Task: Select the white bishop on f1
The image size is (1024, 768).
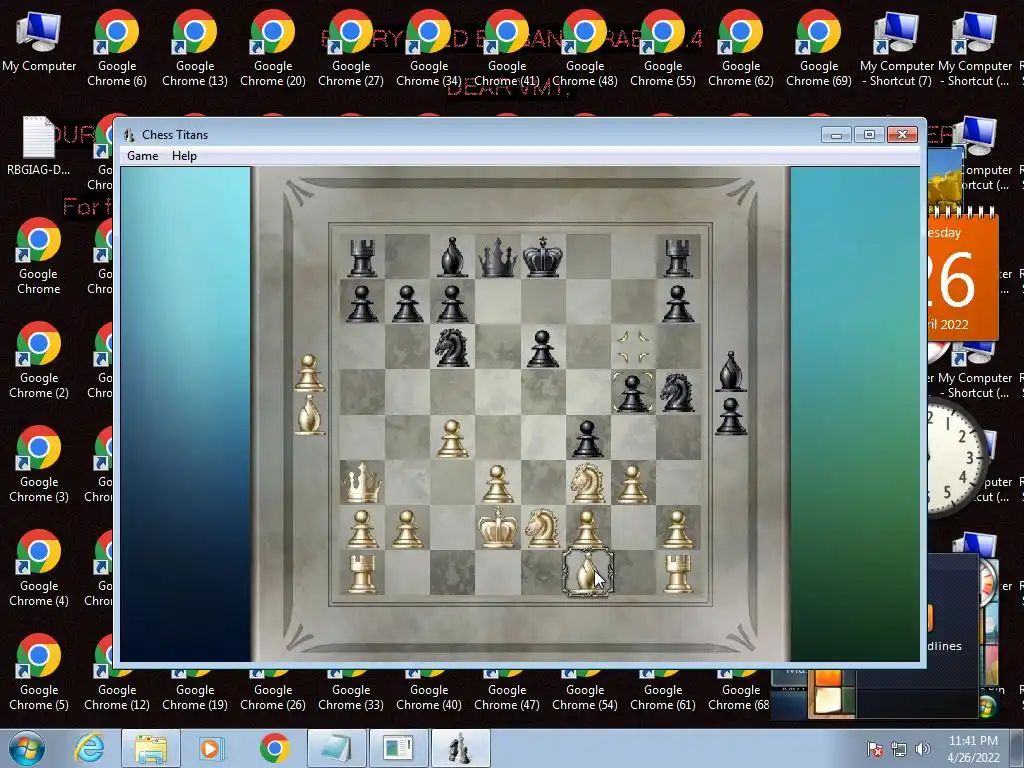Action: tap(588, 573)
